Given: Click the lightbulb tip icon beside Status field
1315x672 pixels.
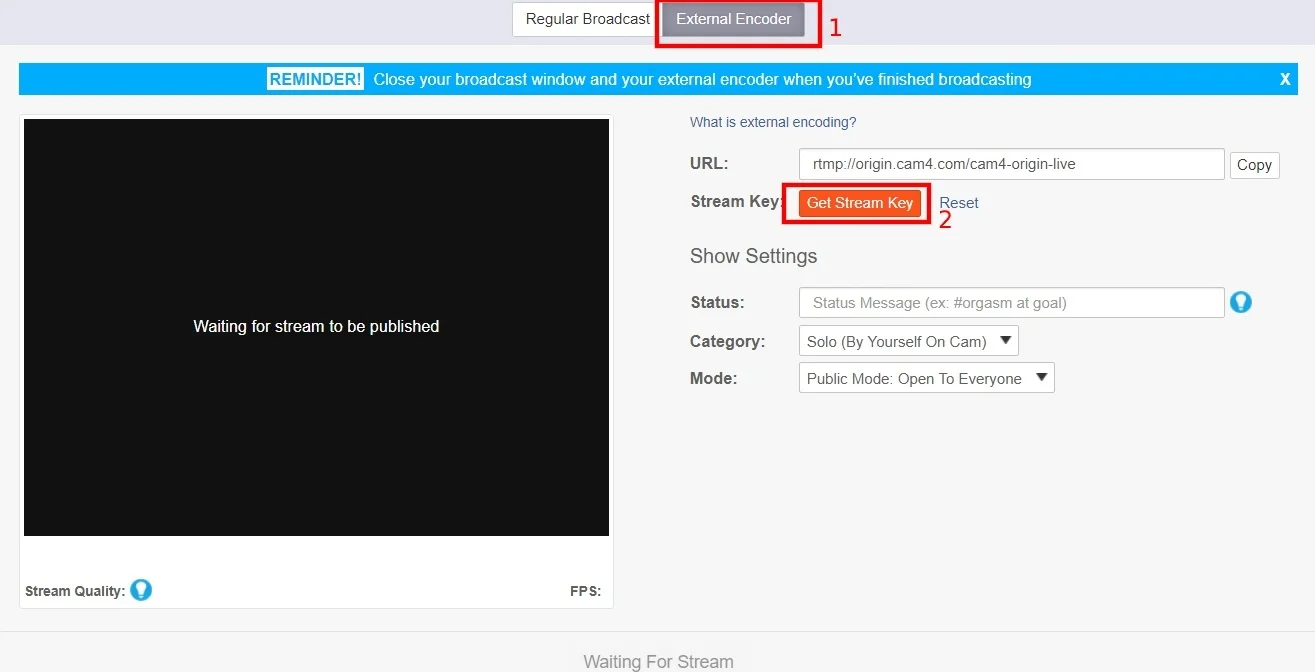Looking at the screenshot, I should point(1240,302).
